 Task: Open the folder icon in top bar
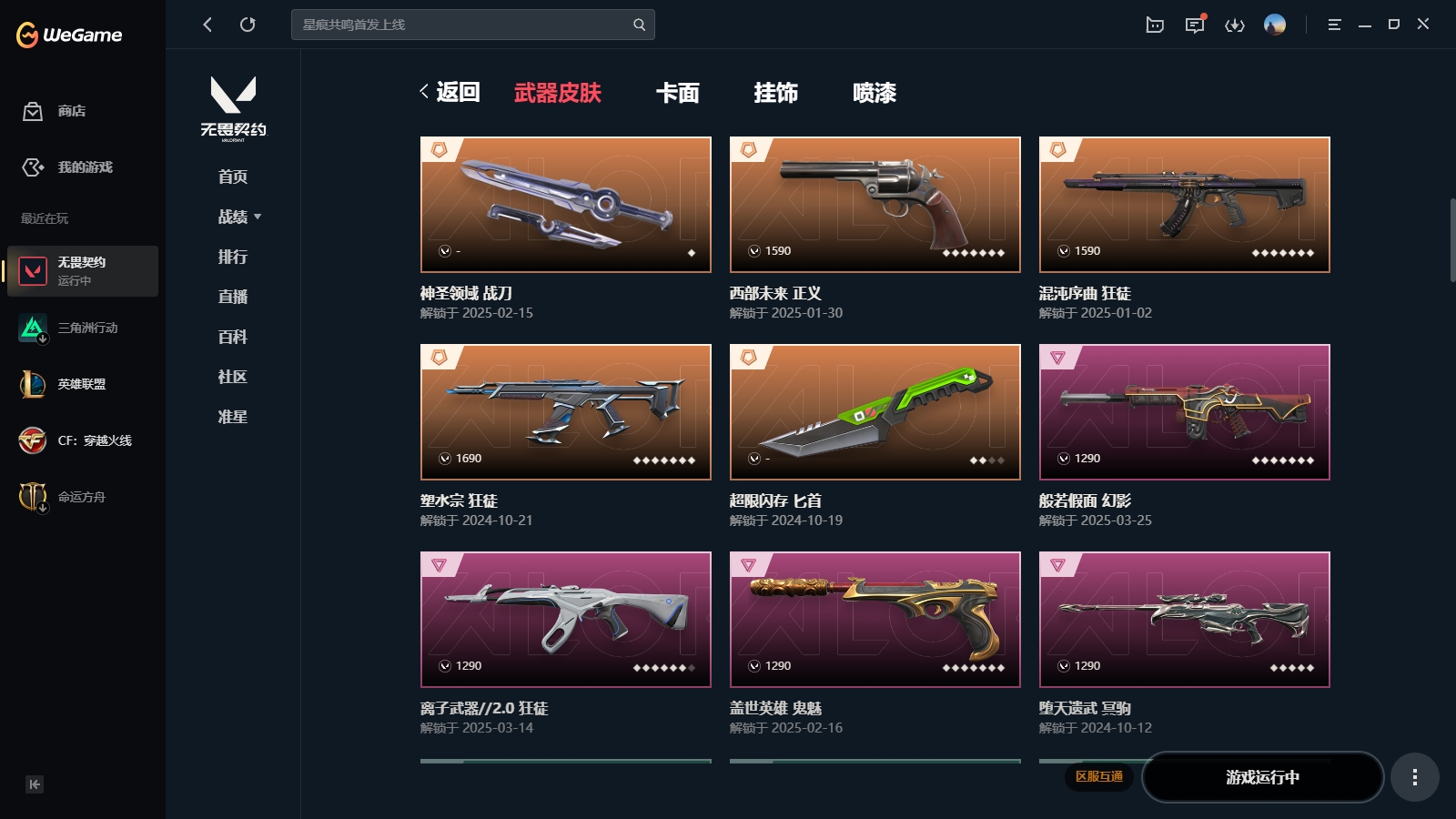tap(1155, 25)
